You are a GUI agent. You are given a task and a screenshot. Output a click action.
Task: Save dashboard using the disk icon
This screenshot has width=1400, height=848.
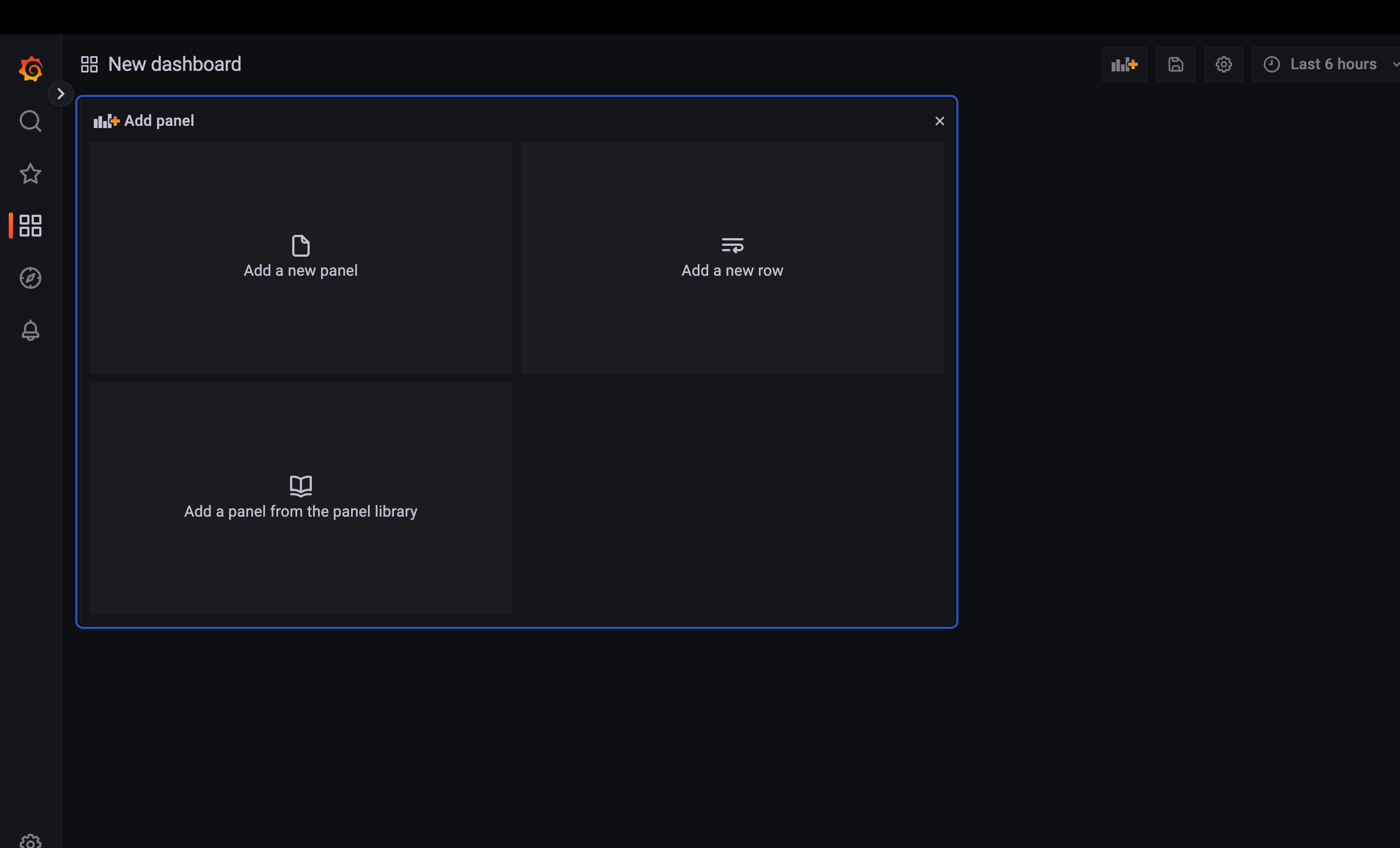click(1175, 64)
